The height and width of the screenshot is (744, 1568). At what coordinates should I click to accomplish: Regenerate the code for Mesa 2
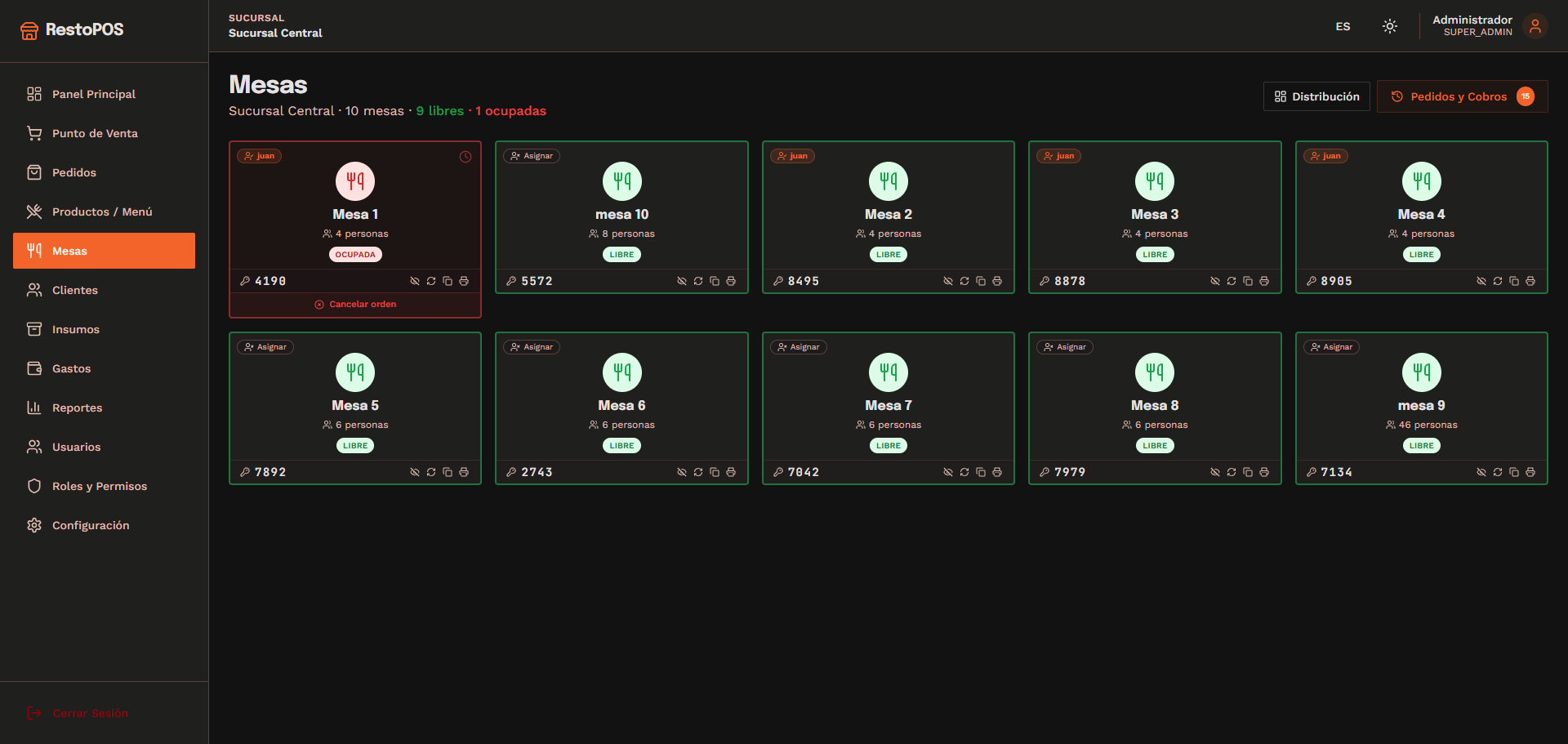coord(964,281)
